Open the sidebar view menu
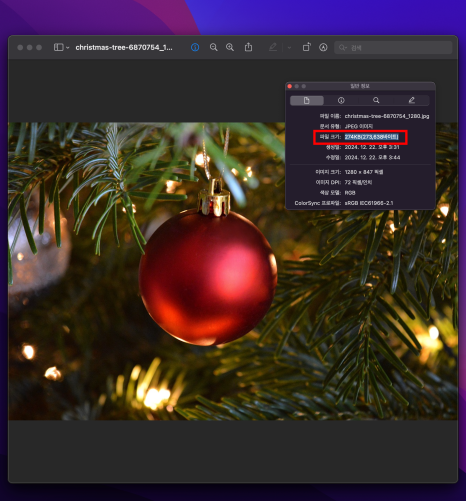The height and width of the screenshot is (501, 466). point(61,47)
